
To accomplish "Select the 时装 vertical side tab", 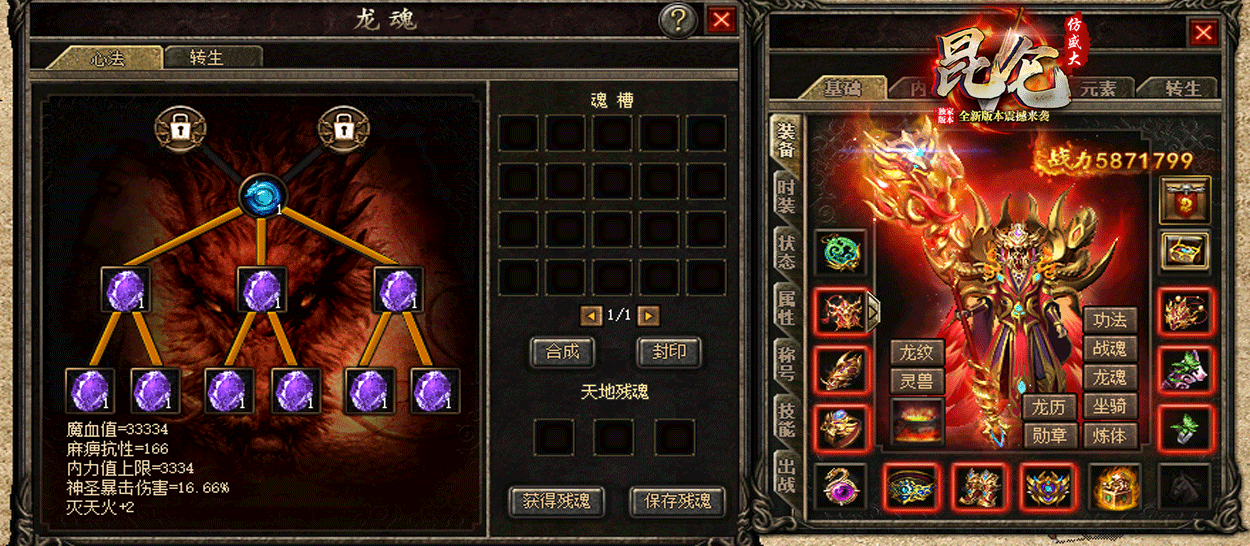I will [x=786, y=196].
